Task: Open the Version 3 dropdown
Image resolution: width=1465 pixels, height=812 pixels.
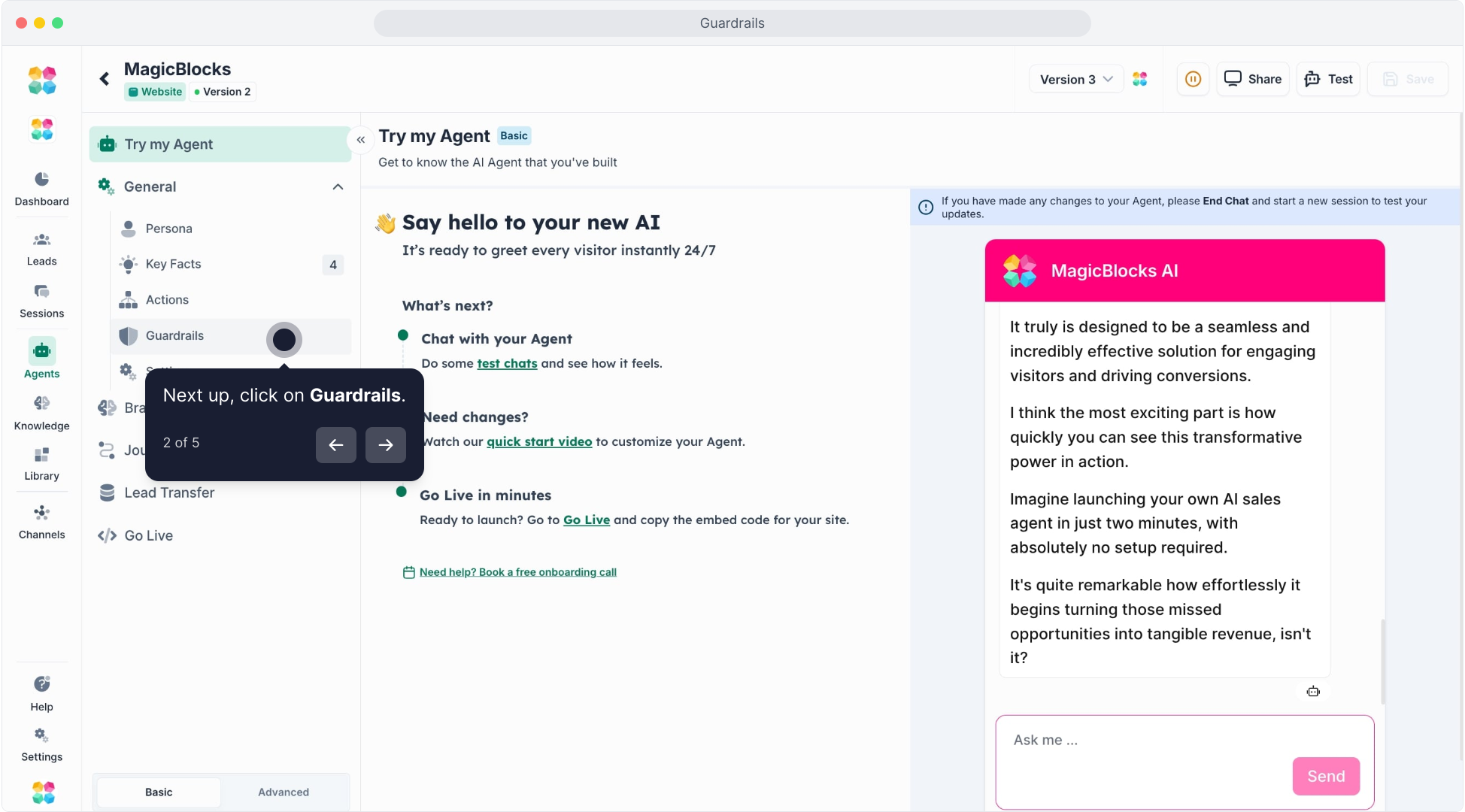Action: pyautogui.click(x=1075, y=79)
